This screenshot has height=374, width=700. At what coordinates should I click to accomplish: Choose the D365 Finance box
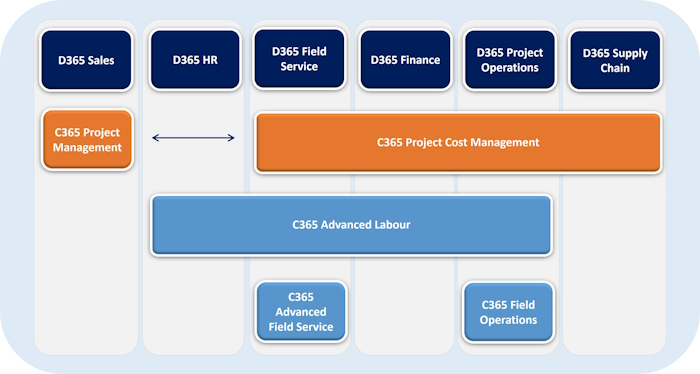405,59
